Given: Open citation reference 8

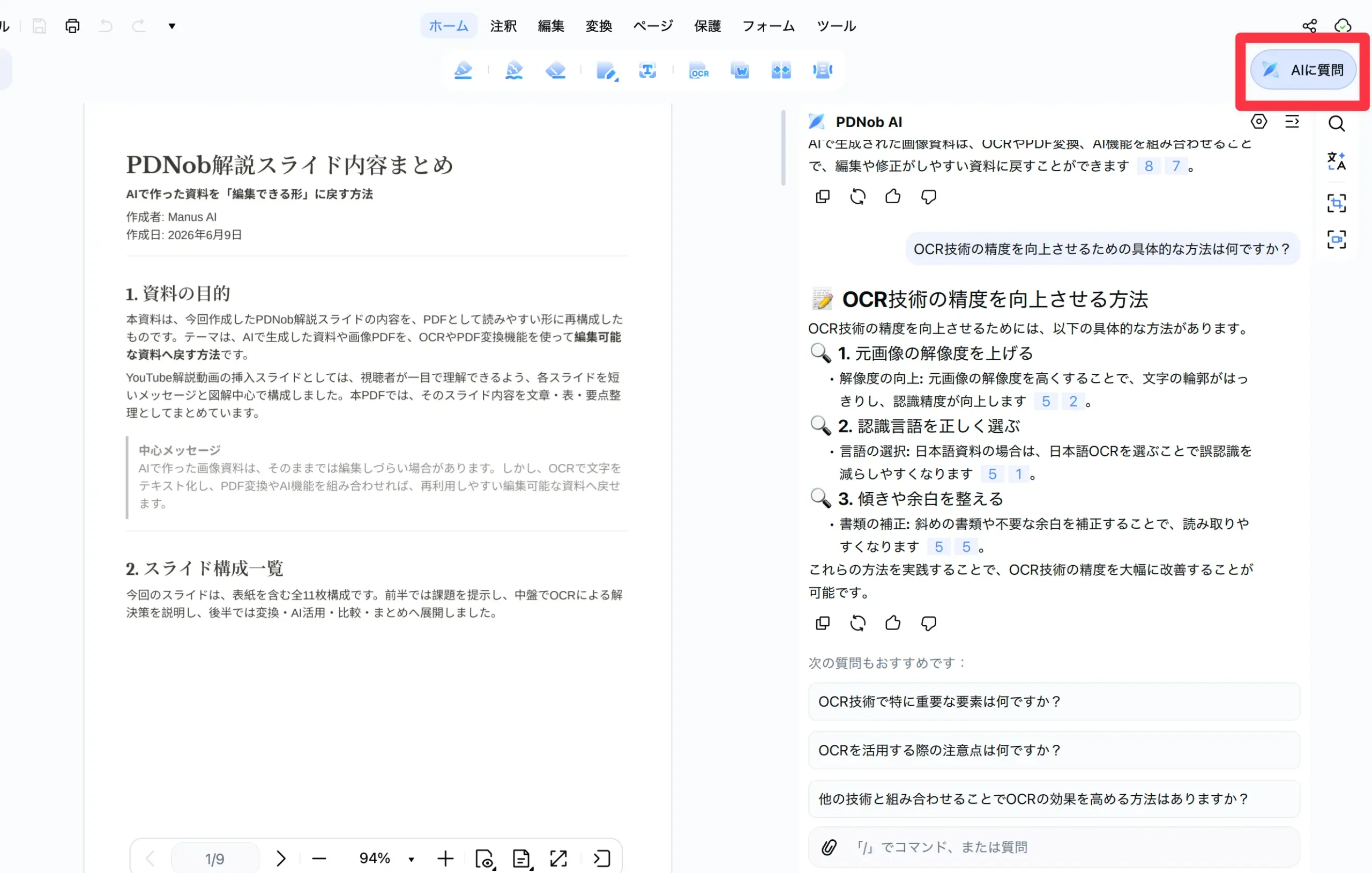Looking at the screenshot, I should pos(1149,166).
